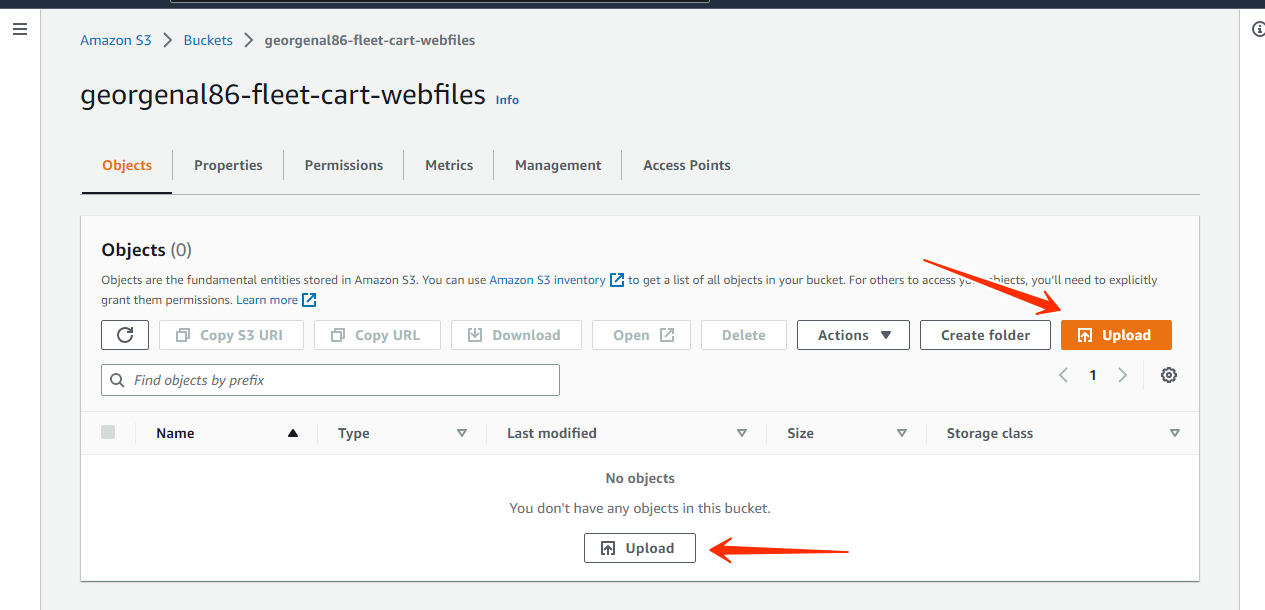Click the Copy URL button
The width and height of the screenshot is (1265, 610).
[x=377, y=335]
